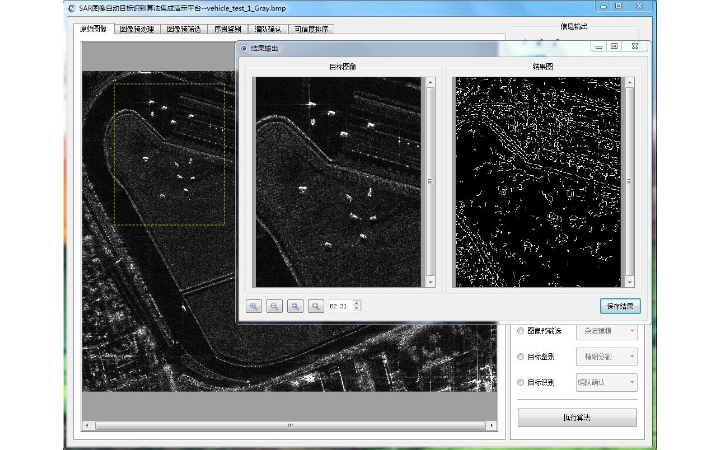Switch to the 图像预筛选 tab

[x=184, y=29]
